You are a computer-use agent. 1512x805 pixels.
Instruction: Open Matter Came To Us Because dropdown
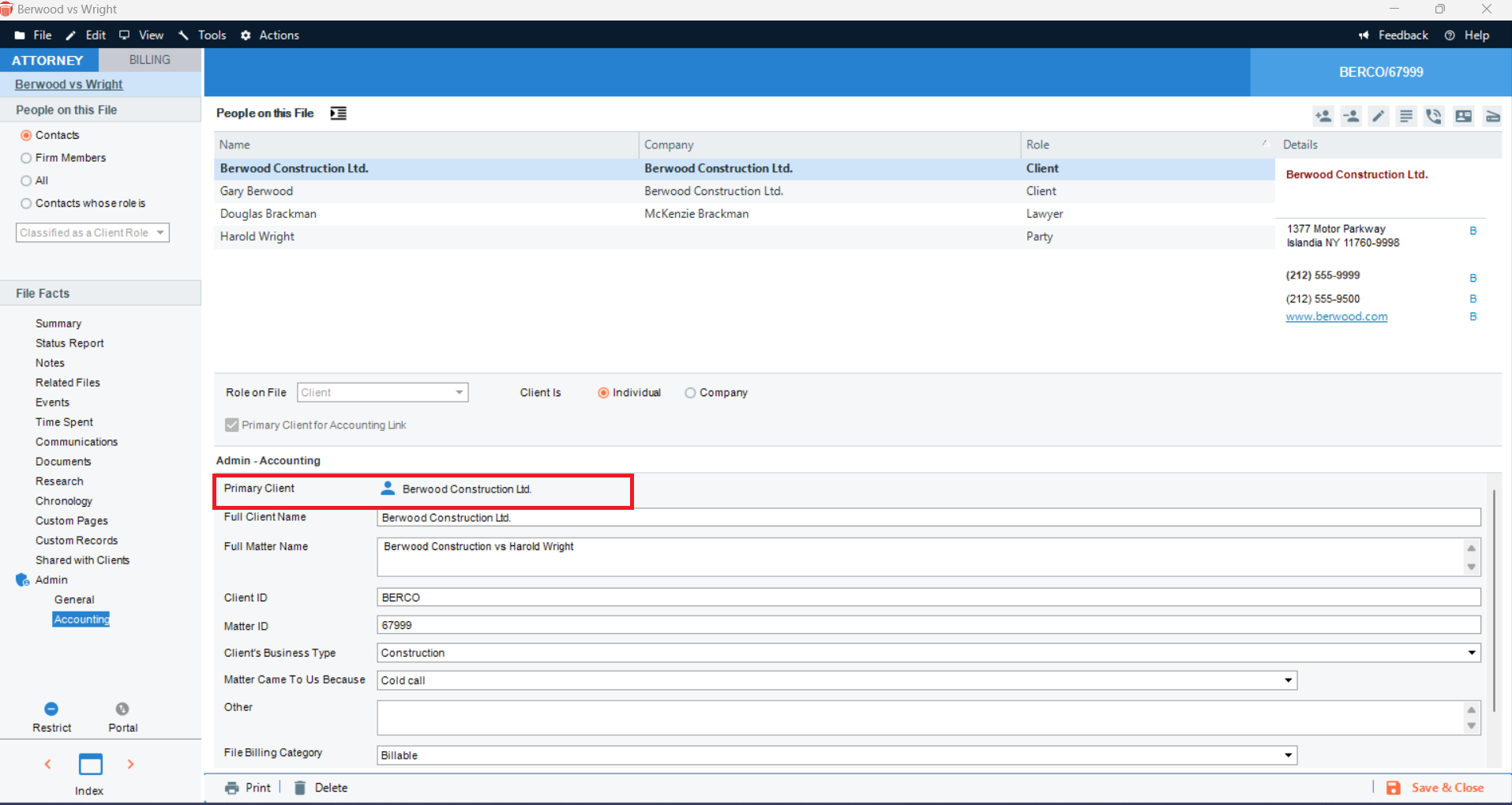(x=837, y=680)
